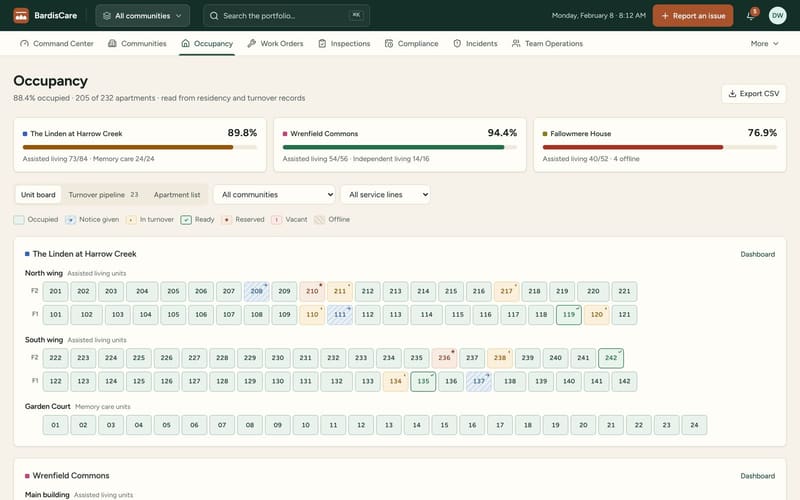Open The Linden at Harrow Creek summary card
This screenshot has height=500, width=800.
[140, 145]
